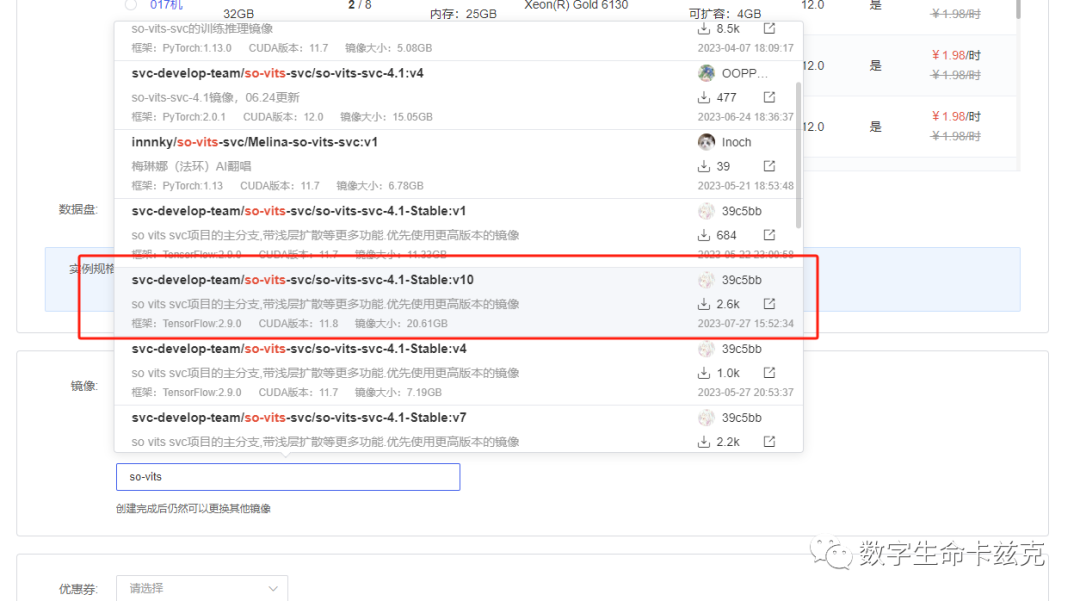Click the download icon beside 1.0k
Image resolution: width=1080 pixels, height=601 pixels.
(x=703, y=372)
